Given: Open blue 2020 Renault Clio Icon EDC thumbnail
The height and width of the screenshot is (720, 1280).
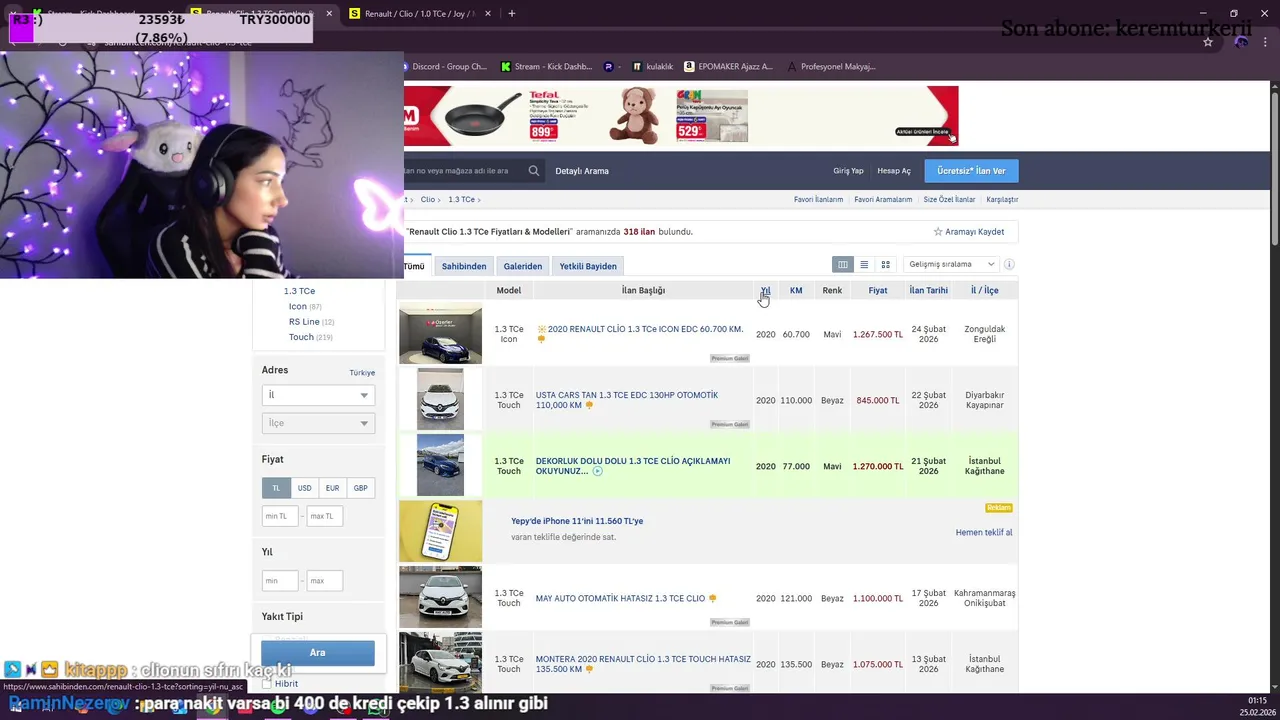Looking at the screenshot, I should point(440,334).
